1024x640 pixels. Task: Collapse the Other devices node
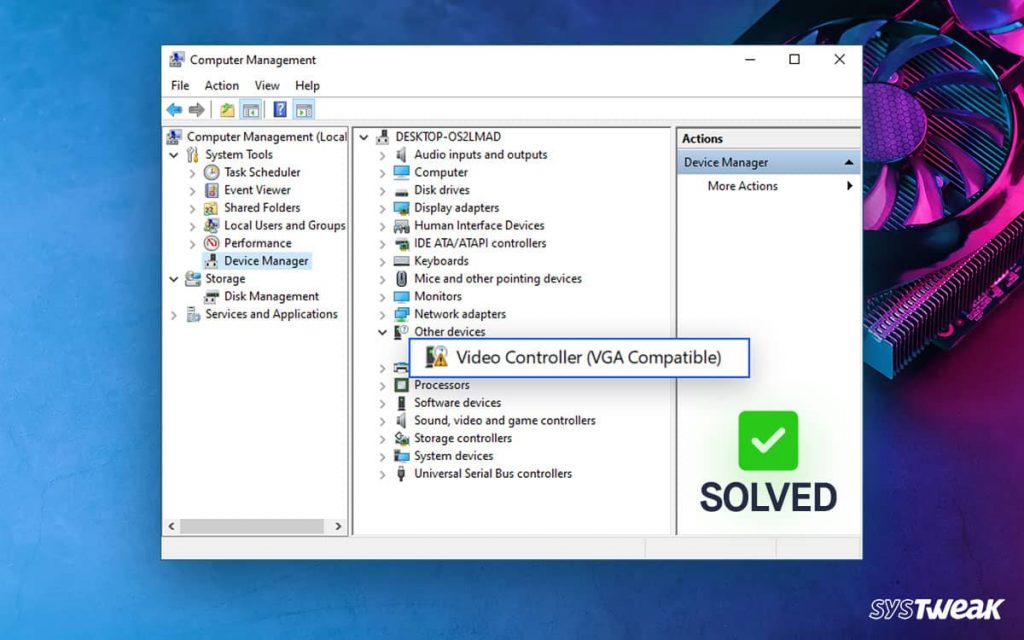pyautogui.click(x=383, y=331)
